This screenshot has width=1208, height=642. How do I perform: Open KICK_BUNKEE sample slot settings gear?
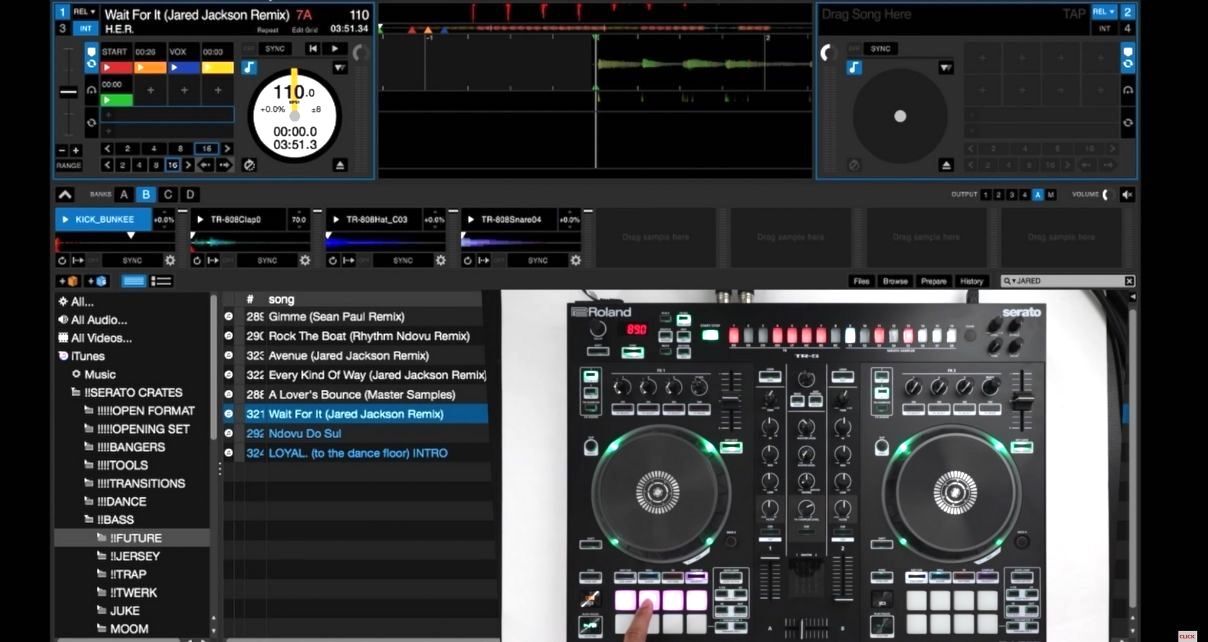point(170,260)
